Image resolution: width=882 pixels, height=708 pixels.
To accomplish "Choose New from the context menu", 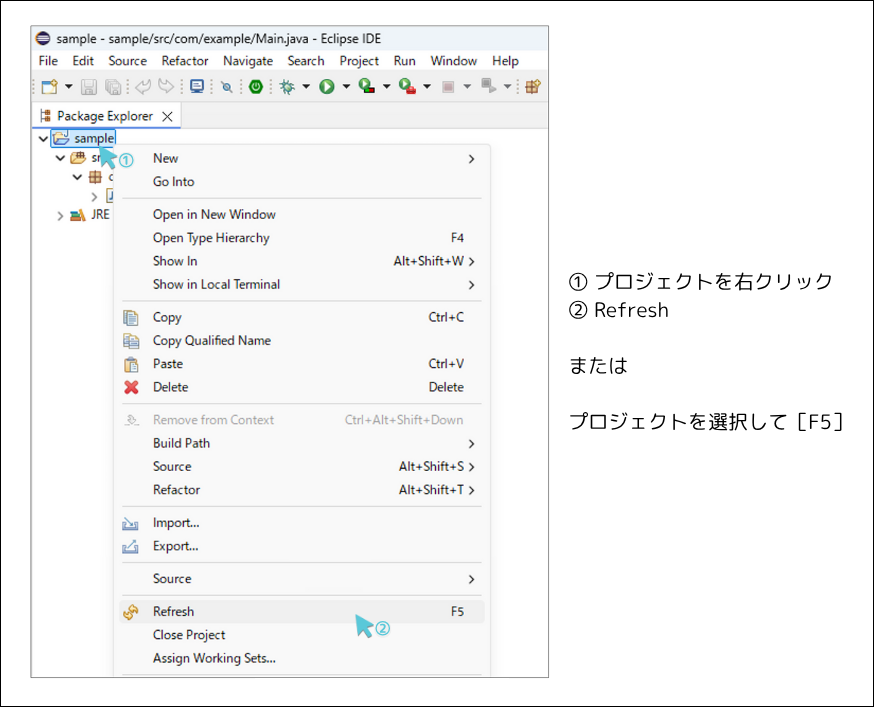I will [x=302, y=159].
